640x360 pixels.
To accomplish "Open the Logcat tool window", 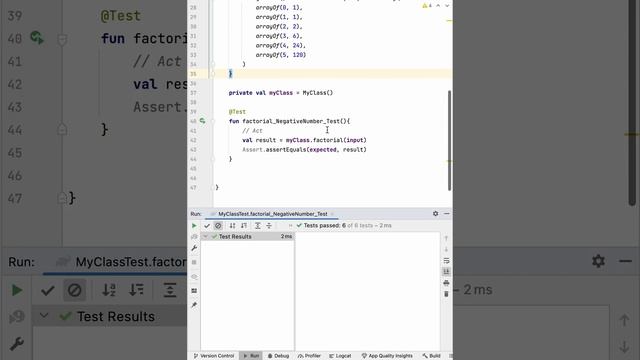I will click(x=340, y=356).
